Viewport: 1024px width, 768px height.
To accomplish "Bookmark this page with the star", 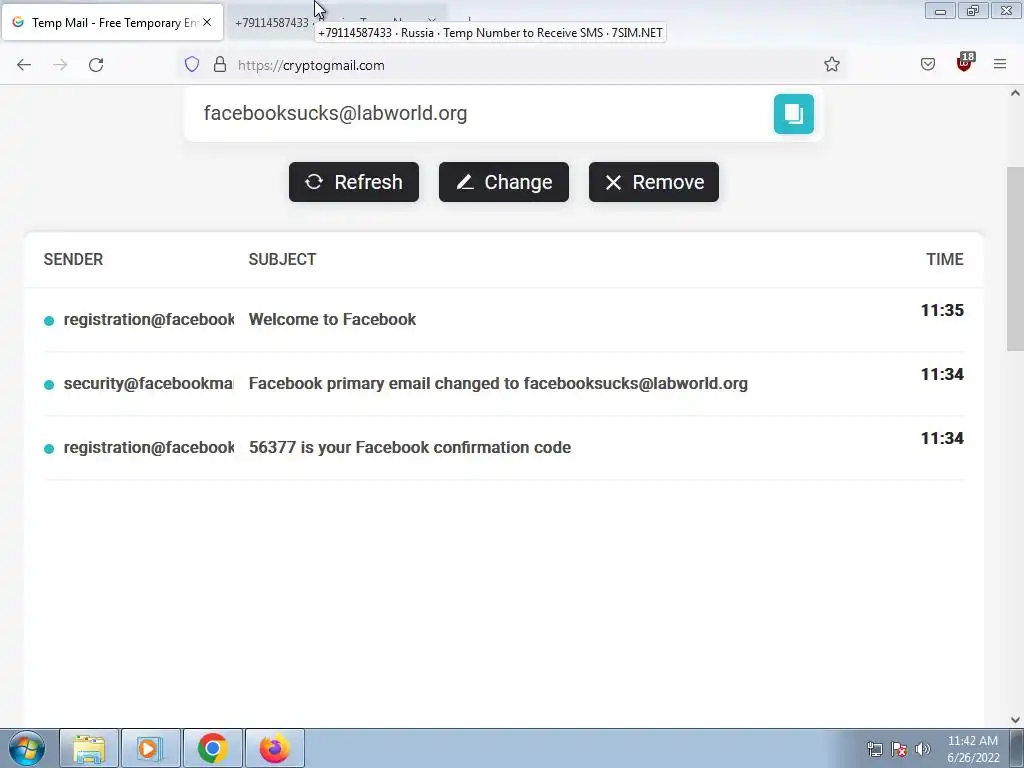I will [x=831, y=64].
